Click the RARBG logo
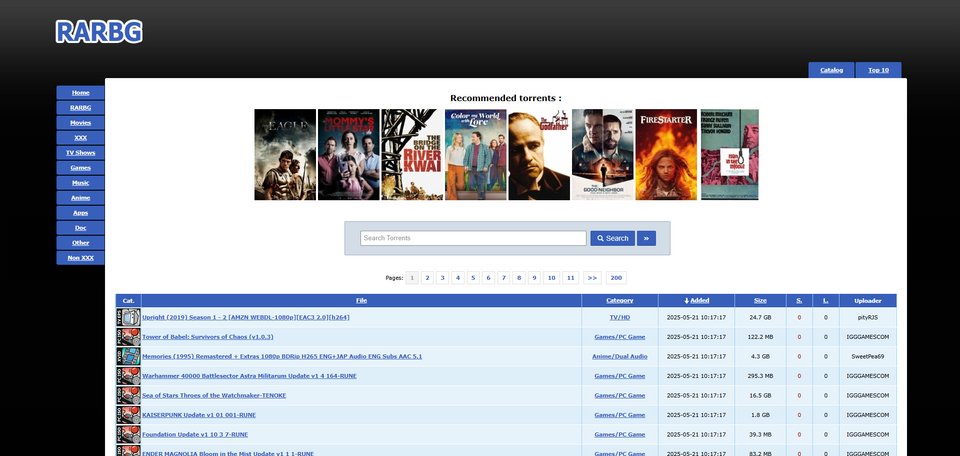 point(99,31)
